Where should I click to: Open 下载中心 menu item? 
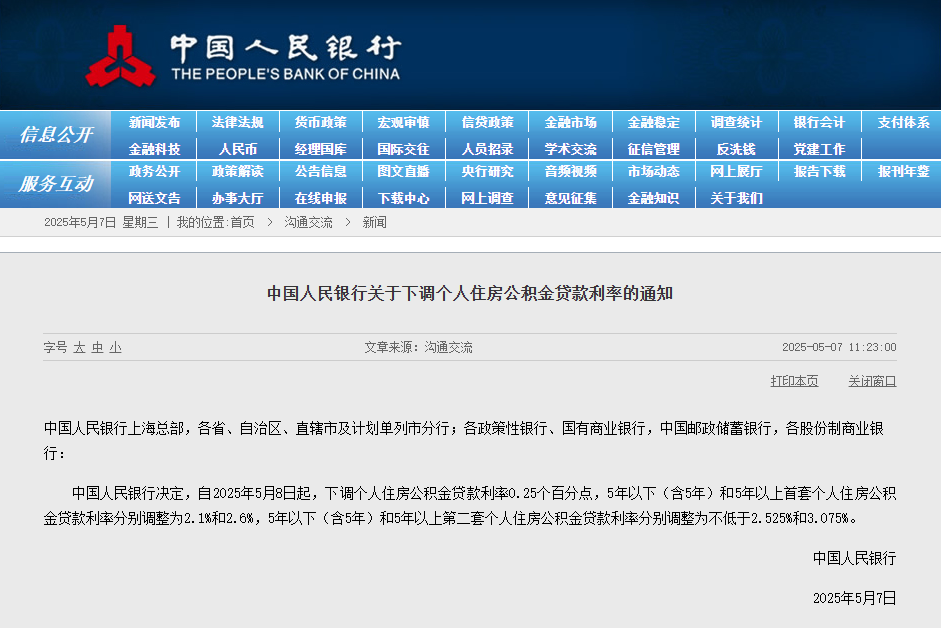[404, 198]
